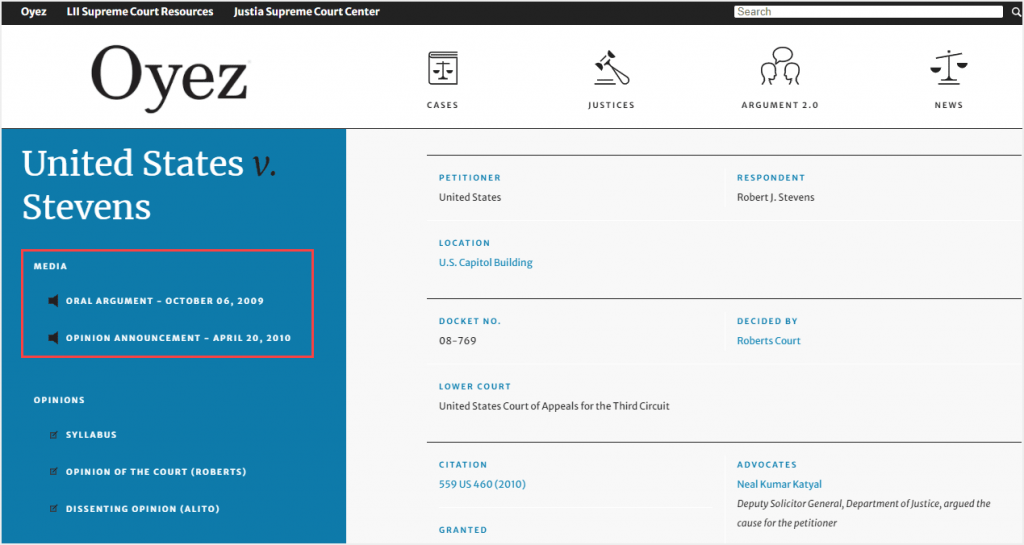Screen dimensions: 1024x545
Task: Open Opinion of the Court (Roberts)
Action: [156, 472]
